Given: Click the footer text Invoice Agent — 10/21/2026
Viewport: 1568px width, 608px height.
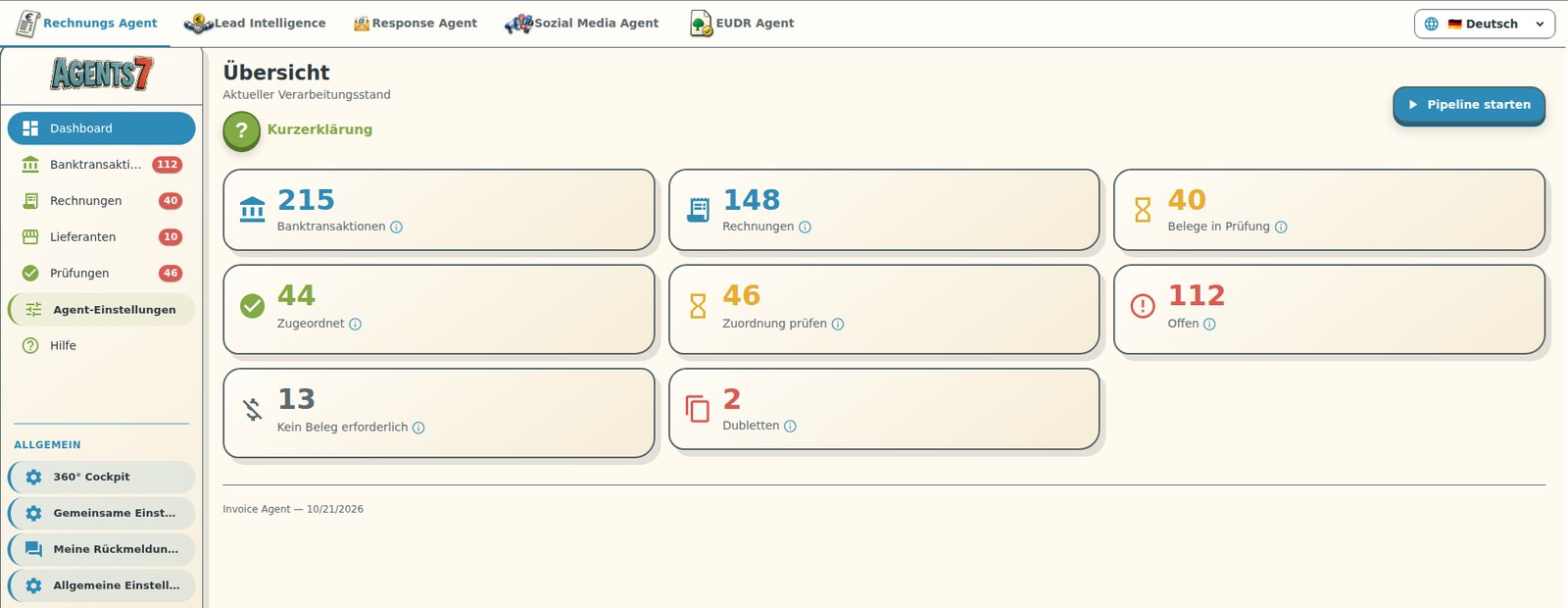Looking at the screenshot, I should [x=293, y=510].
